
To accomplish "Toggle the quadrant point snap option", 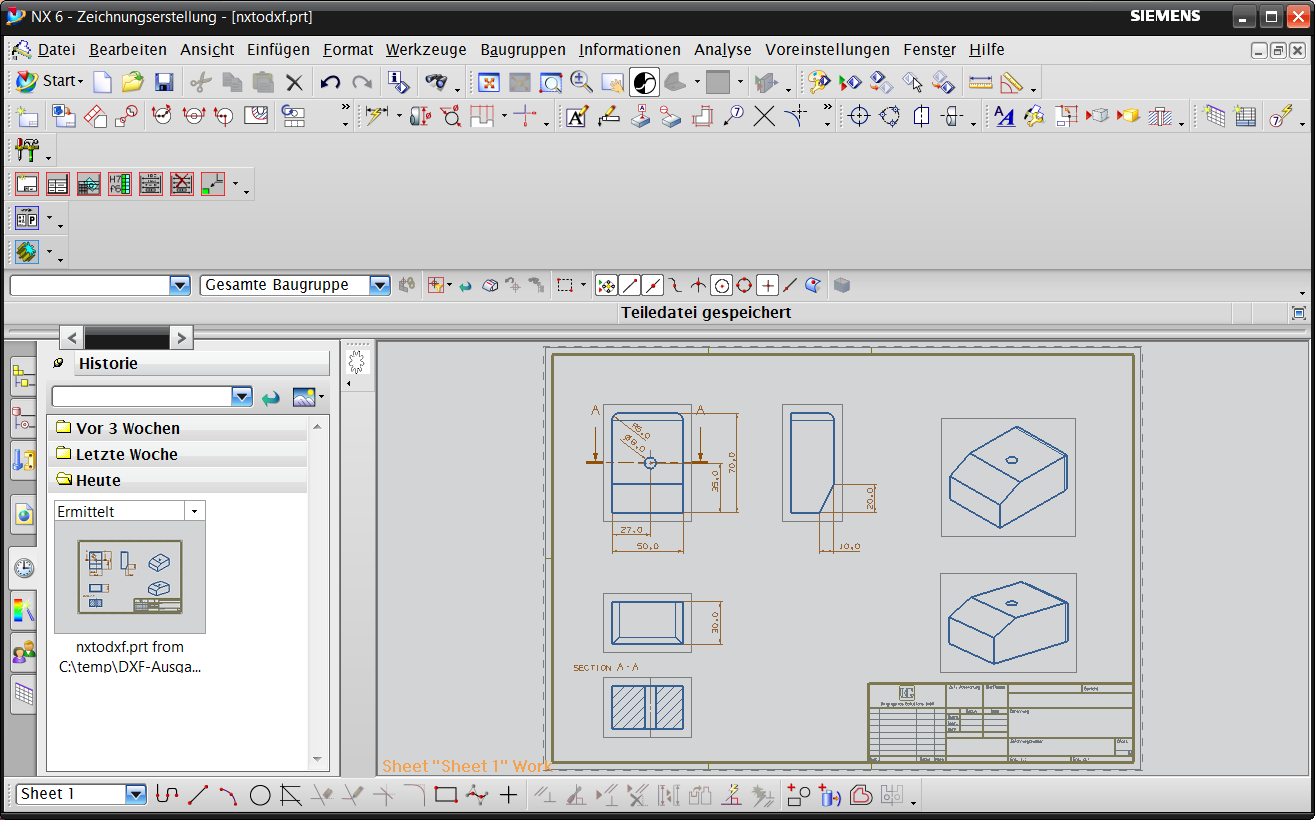I will pyautogui.click(x=744, y=286).
